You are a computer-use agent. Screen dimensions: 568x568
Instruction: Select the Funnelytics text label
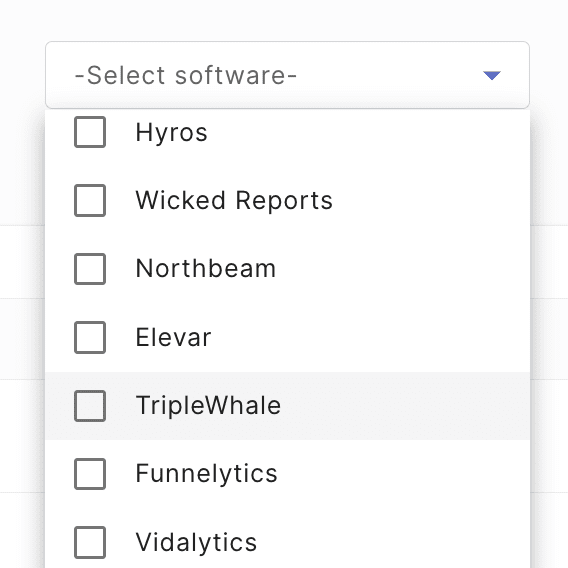click(x=206, y=474)
